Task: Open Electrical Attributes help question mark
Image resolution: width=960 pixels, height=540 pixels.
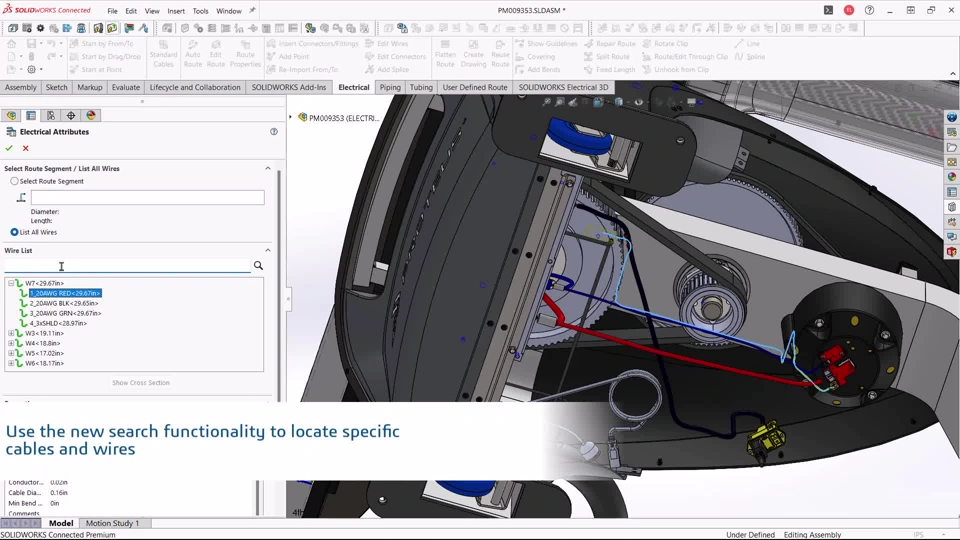Action: pyautogui.click(x=274, y=132)
